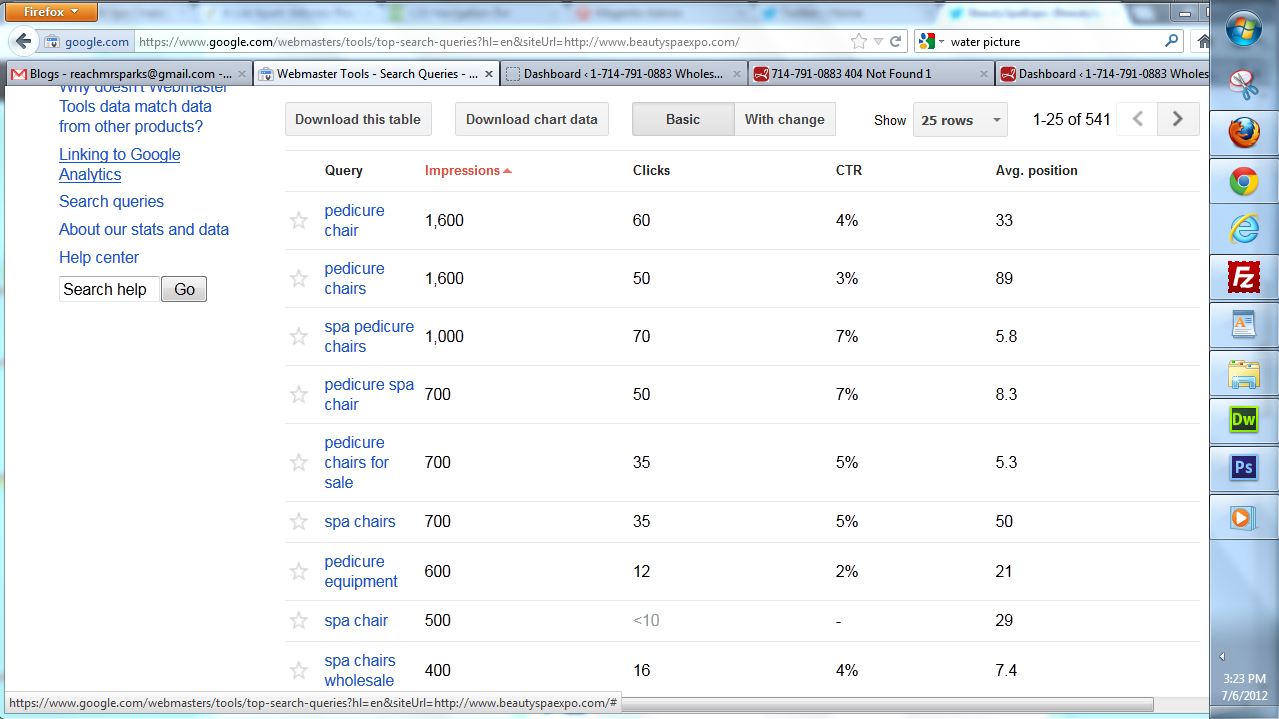1279x719 pixels.
Task: Open FileZilla from the taskbar
Action: 1243,277
